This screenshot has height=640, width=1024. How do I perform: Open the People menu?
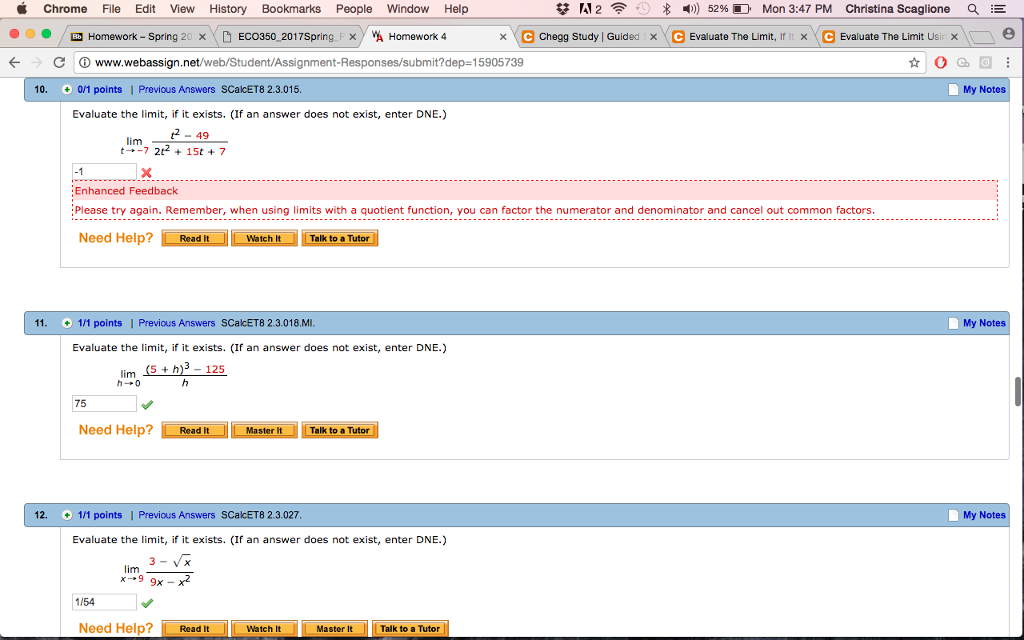pyautogui.click(x=354, y=8)
